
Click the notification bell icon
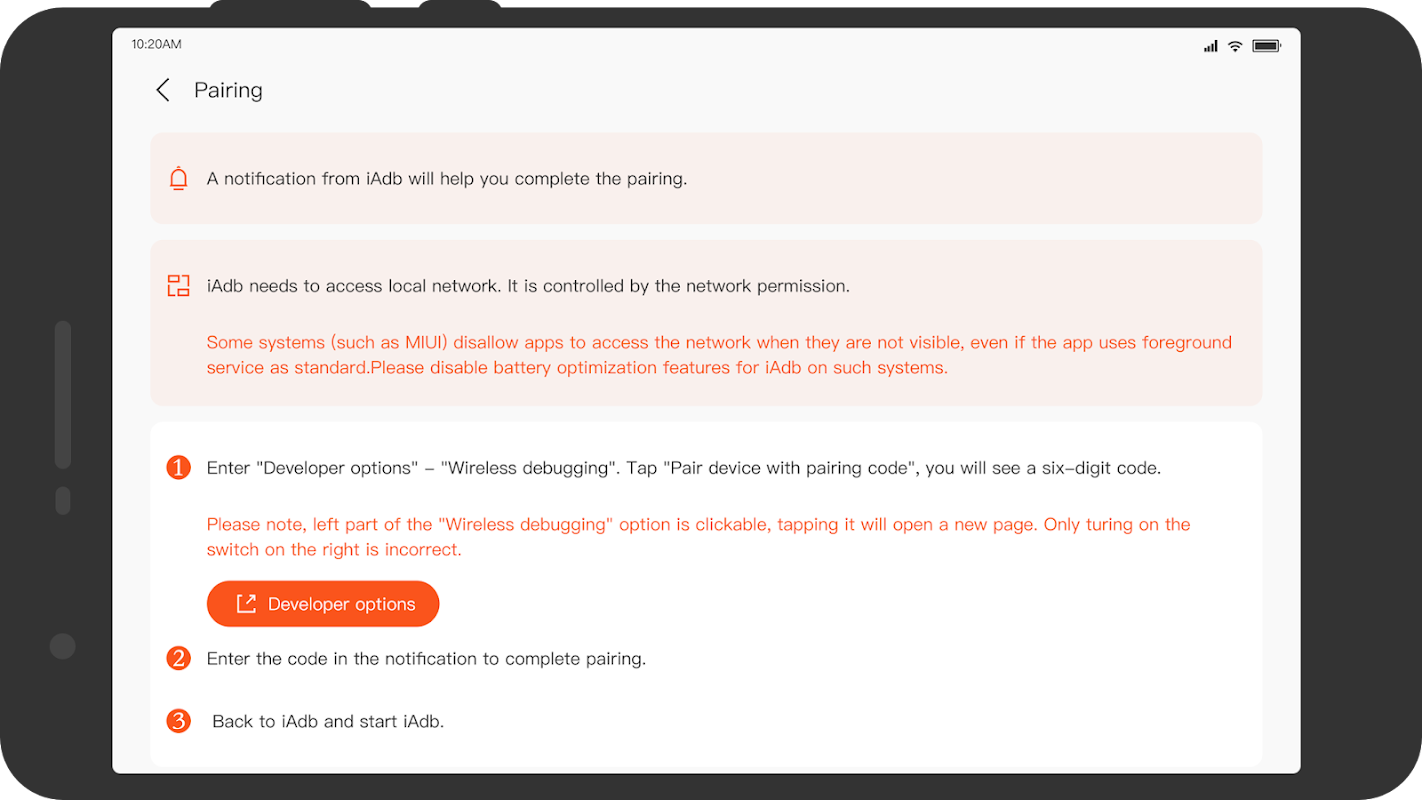click(178, 179)
